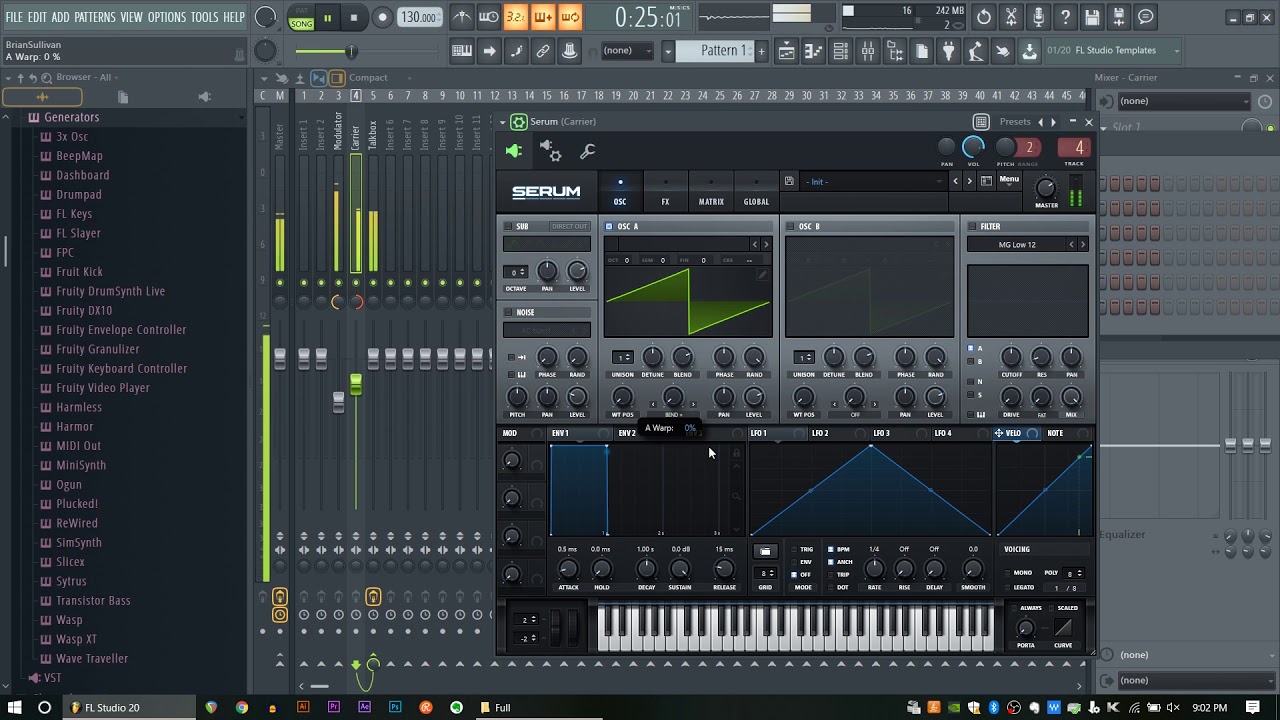Disable the OSC A checkbox
The height and width of the screenshot is (720, 1280).
point(609,227)
